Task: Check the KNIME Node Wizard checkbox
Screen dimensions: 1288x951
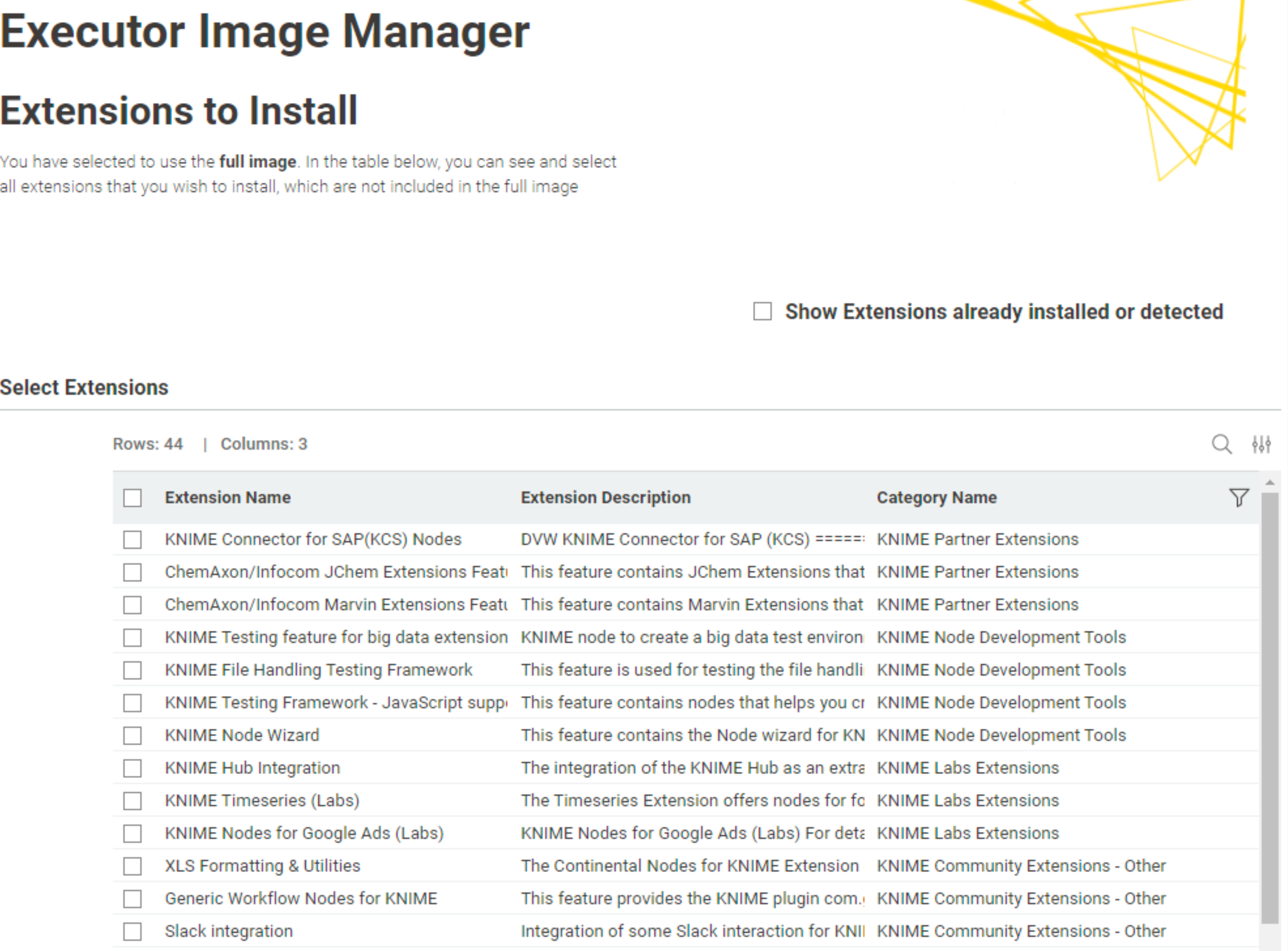Action: pos(132,736)
